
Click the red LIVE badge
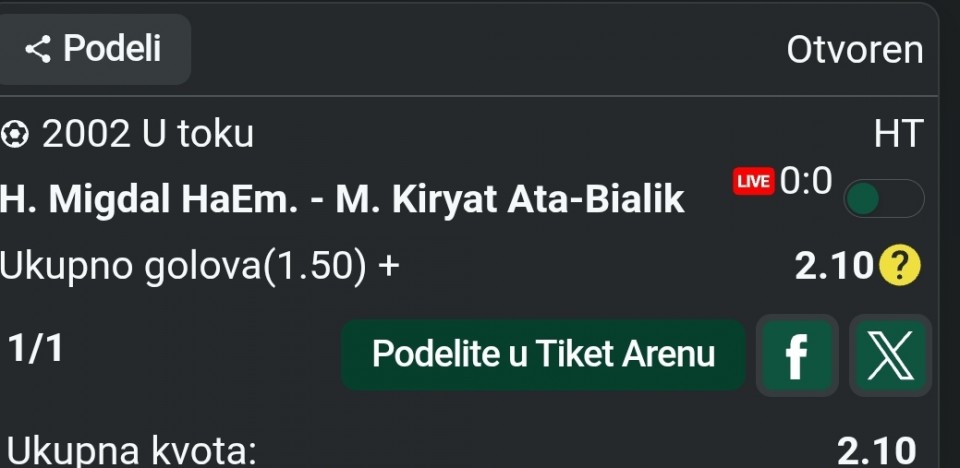tap(753, 182)
